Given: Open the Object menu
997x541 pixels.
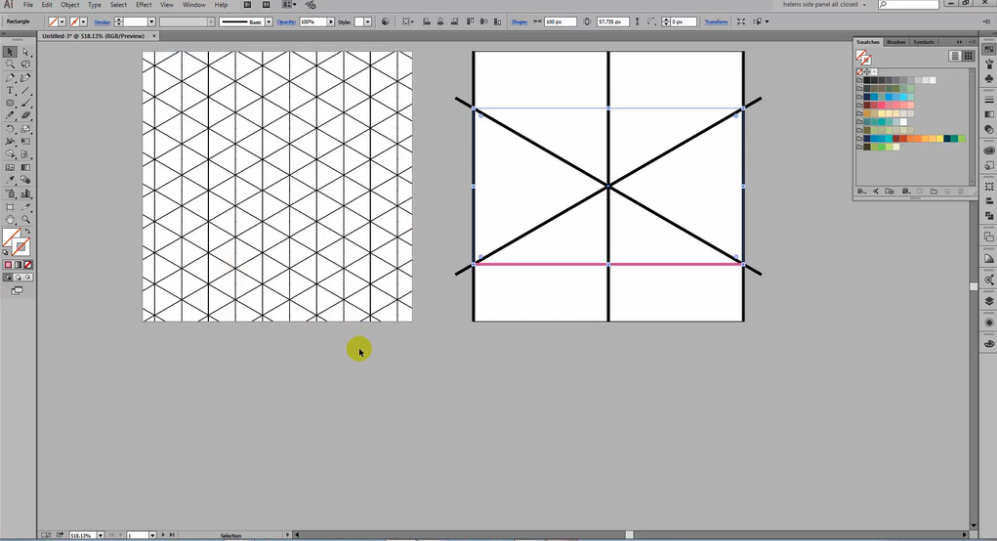Looking at the screenshot, I should 70,4.
